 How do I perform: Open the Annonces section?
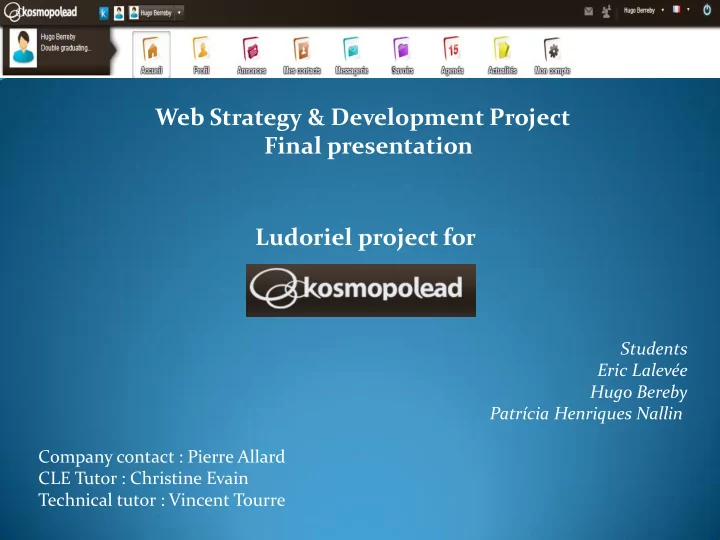tap(252, 55)
